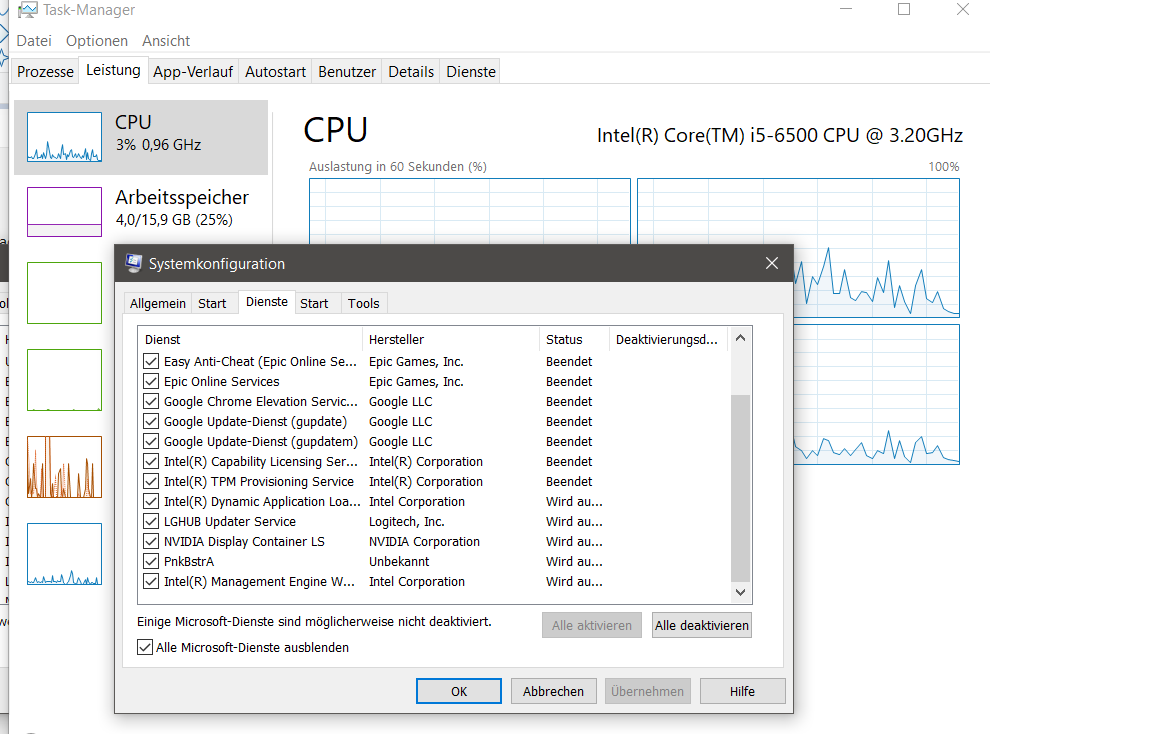The height and width of the screenshot is (734, 1152).
Task: Click the Übernehmen button
Action: [647, 691]
